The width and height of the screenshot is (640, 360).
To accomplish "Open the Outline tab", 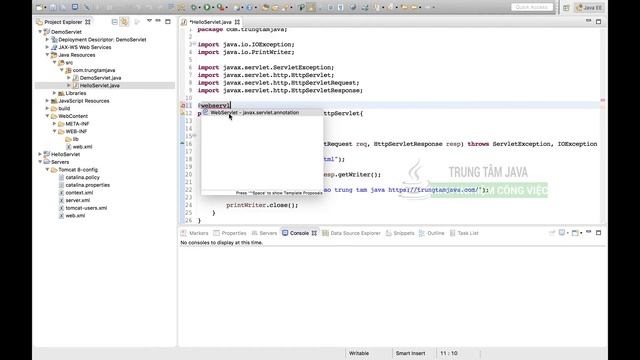I will [431, 233].
